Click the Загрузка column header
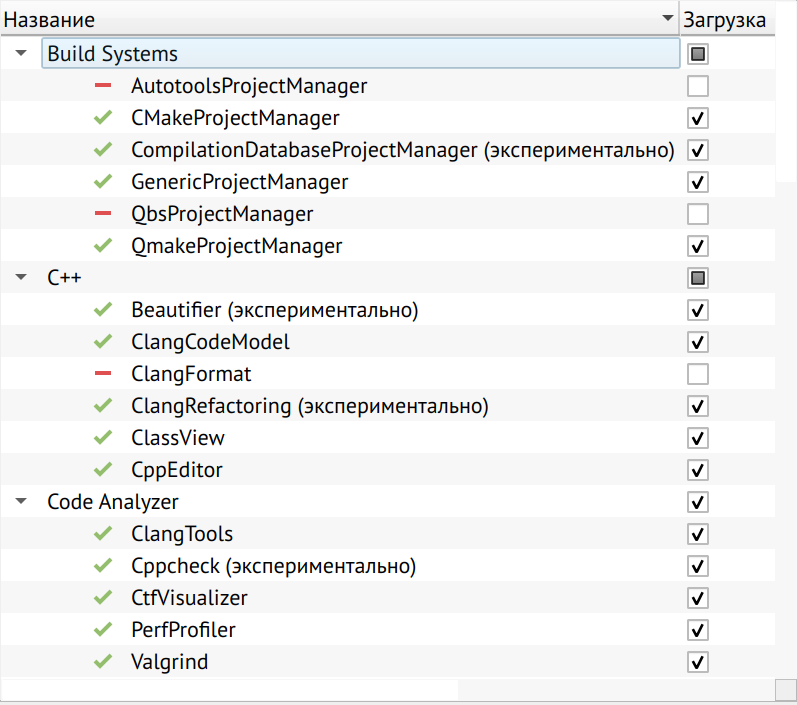The width and height of the screenshot is (797, 705). click(x=727, y=19)
